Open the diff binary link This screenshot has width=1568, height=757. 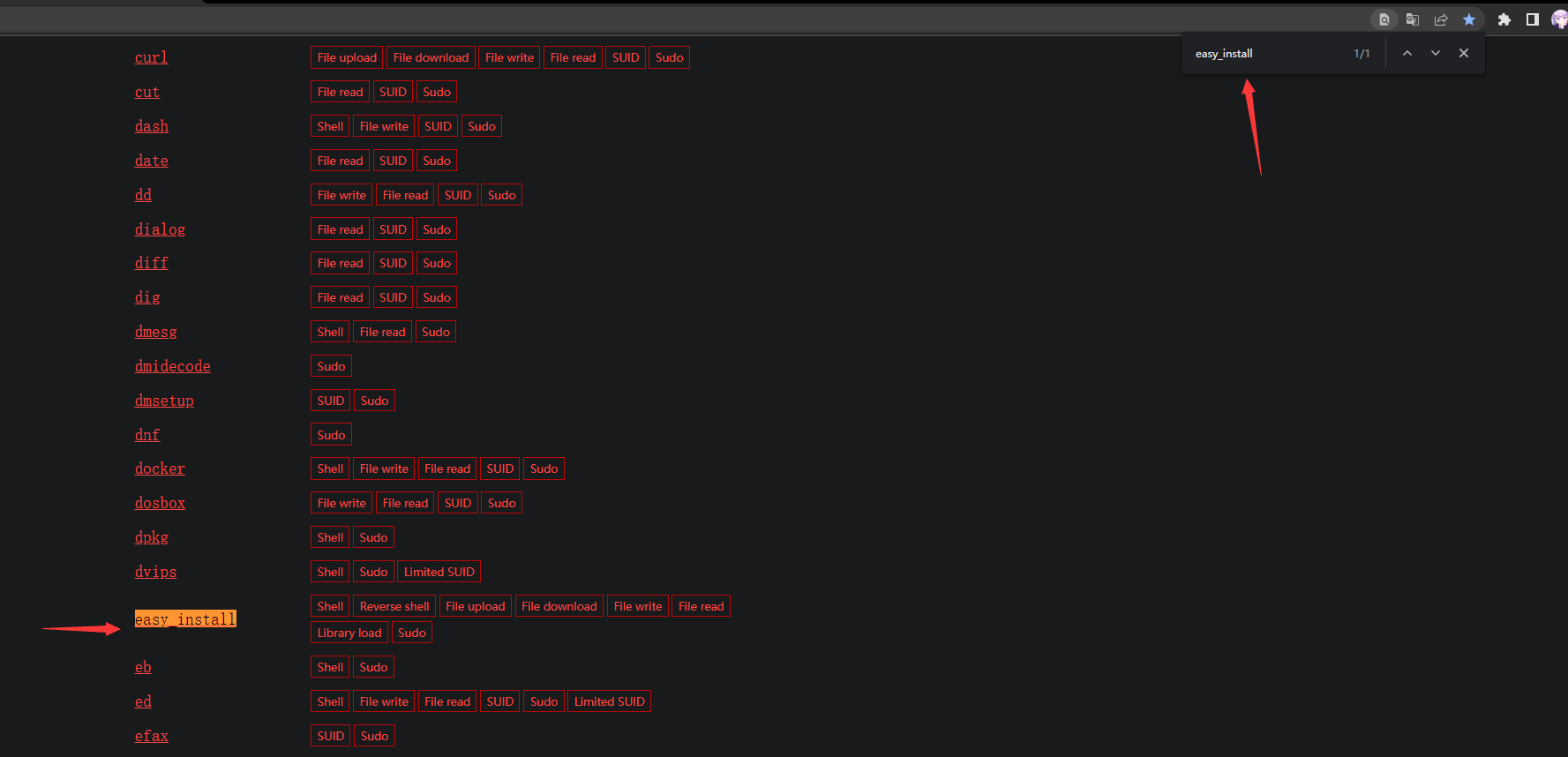[152, 263]
